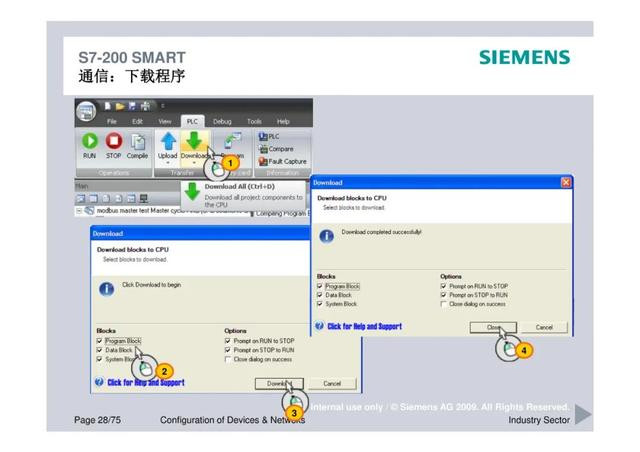Screen dimensions: 640x452
Task: Open the Edit ribbon tab
Action: (x=137, y=121)
